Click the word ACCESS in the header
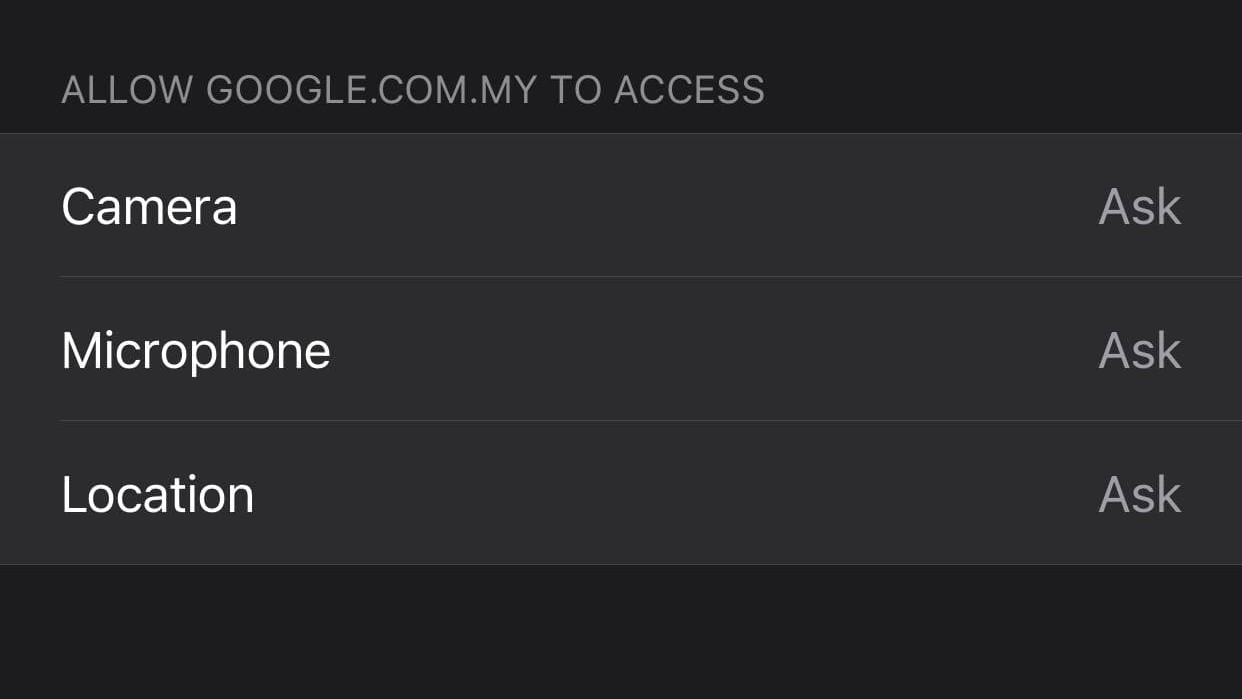1242x699 pixels. coord(689,90)
